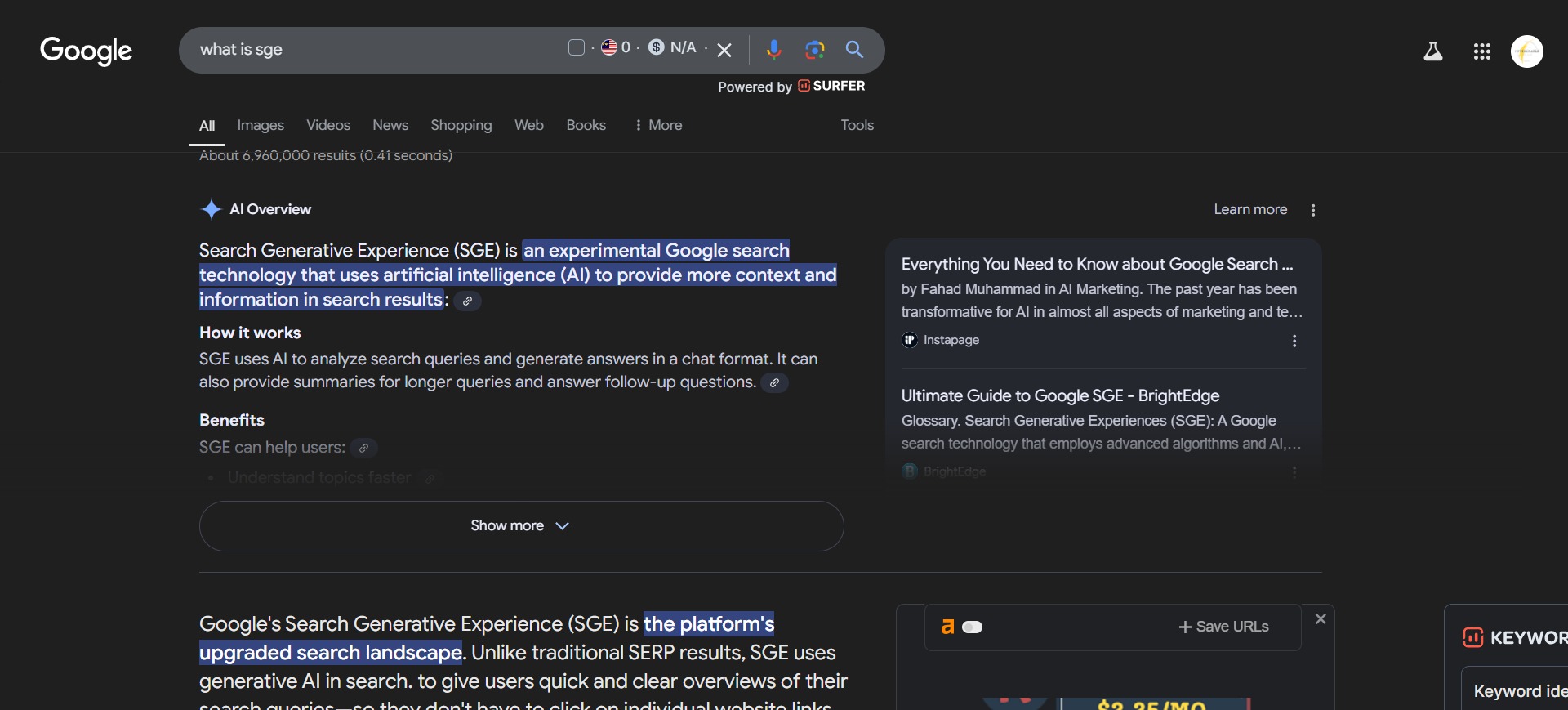Viewport: 1568px width, 710px height.
Task: Click the 'How it works' heading
Action: [x=250, y=333]
